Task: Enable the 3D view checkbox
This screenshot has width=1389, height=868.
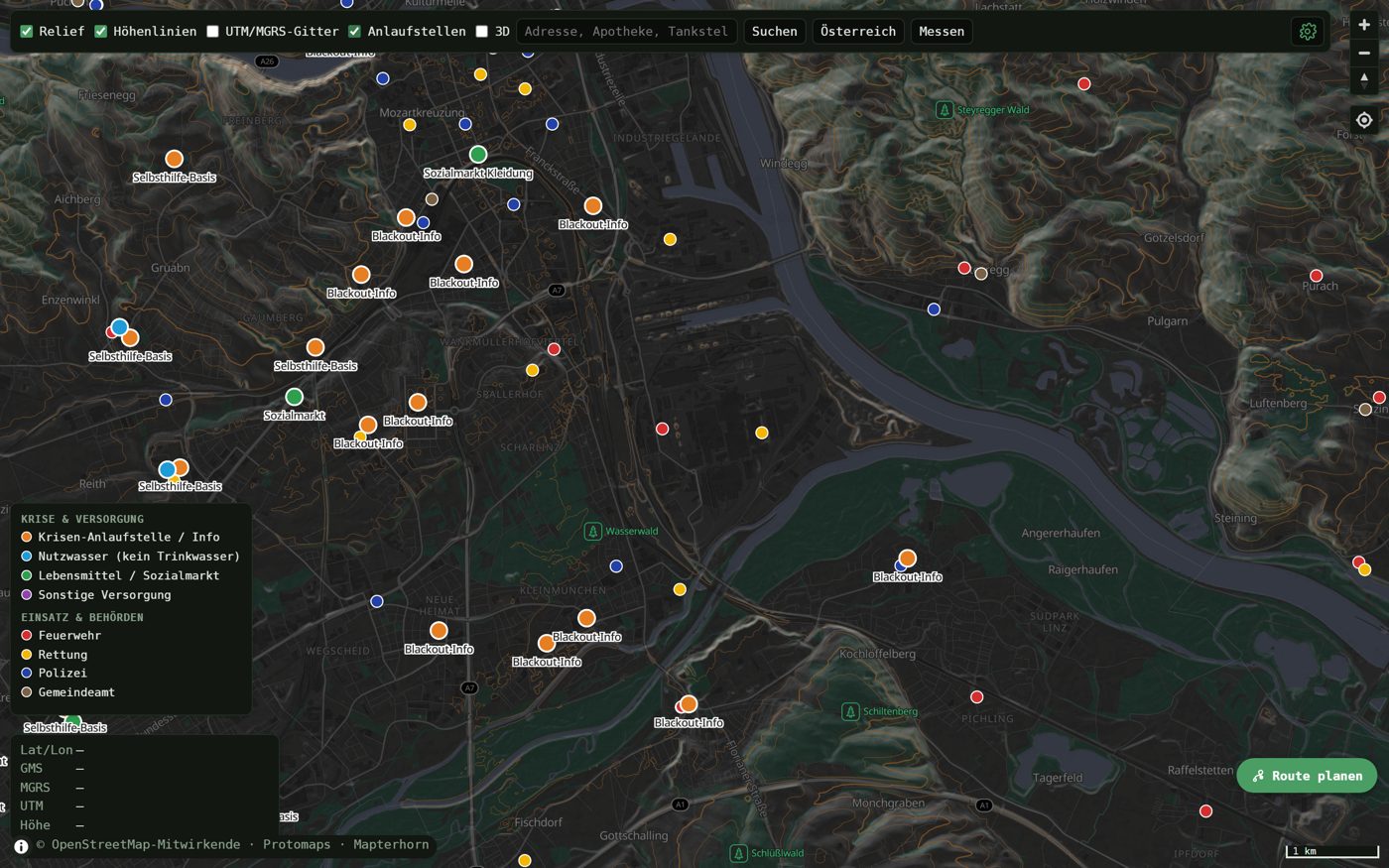Action: pyautogui.click(x=482, y=32)
